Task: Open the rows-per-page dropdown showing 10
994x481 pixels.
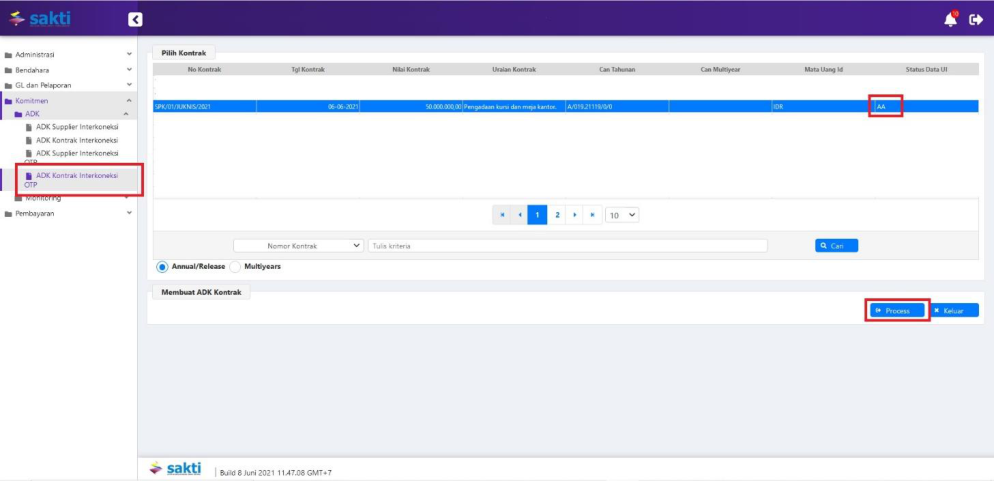Action: [622, 215]
